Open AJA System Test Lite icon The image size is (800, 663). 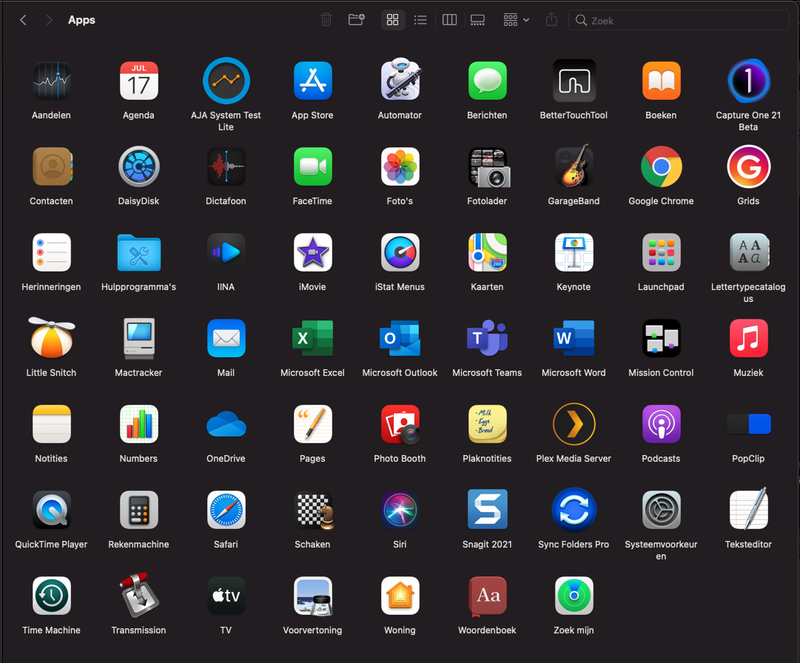click(226, 81)
